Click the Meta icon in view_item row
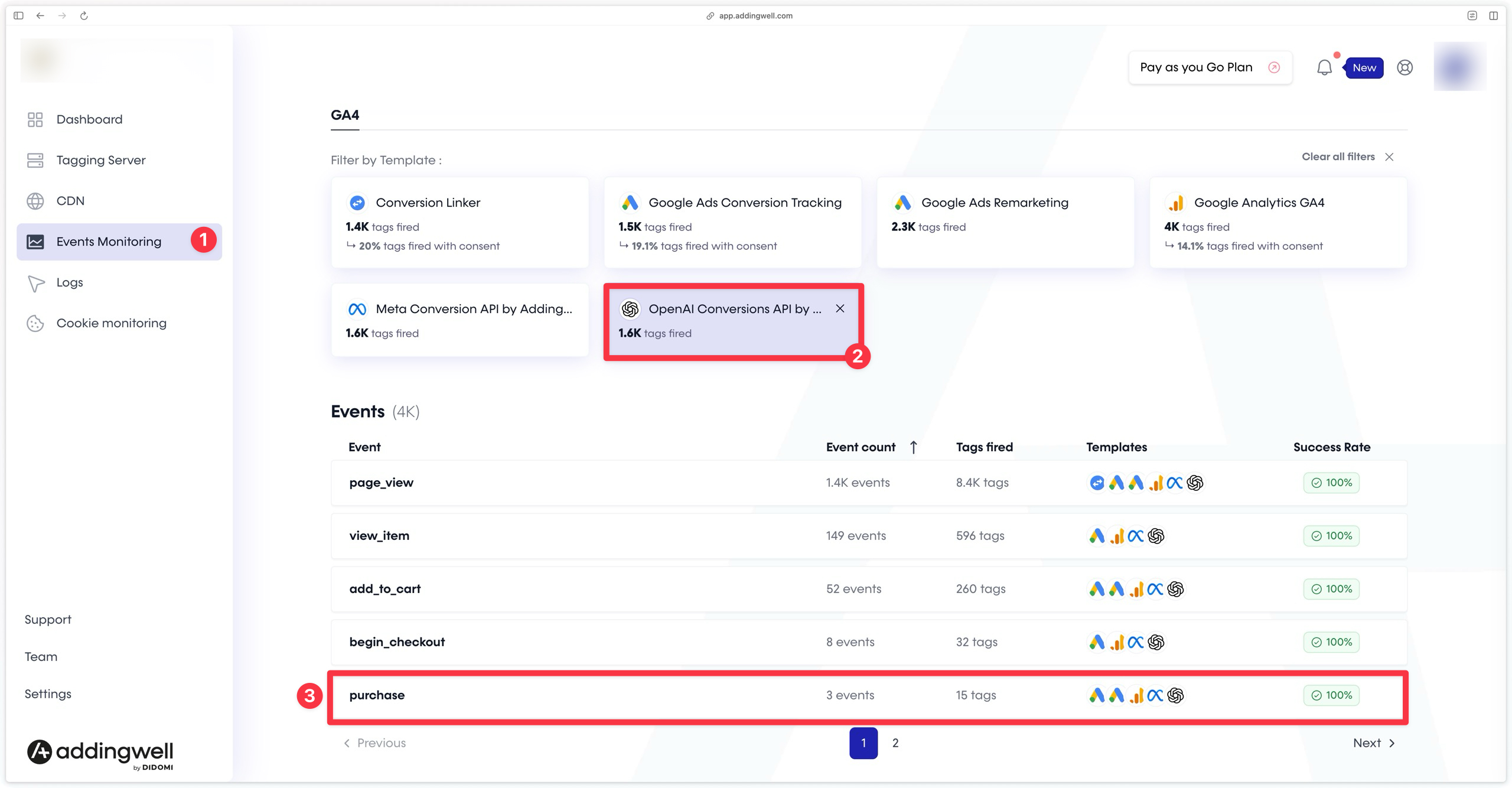1512x788 pixels. [x=1136, y=536]
